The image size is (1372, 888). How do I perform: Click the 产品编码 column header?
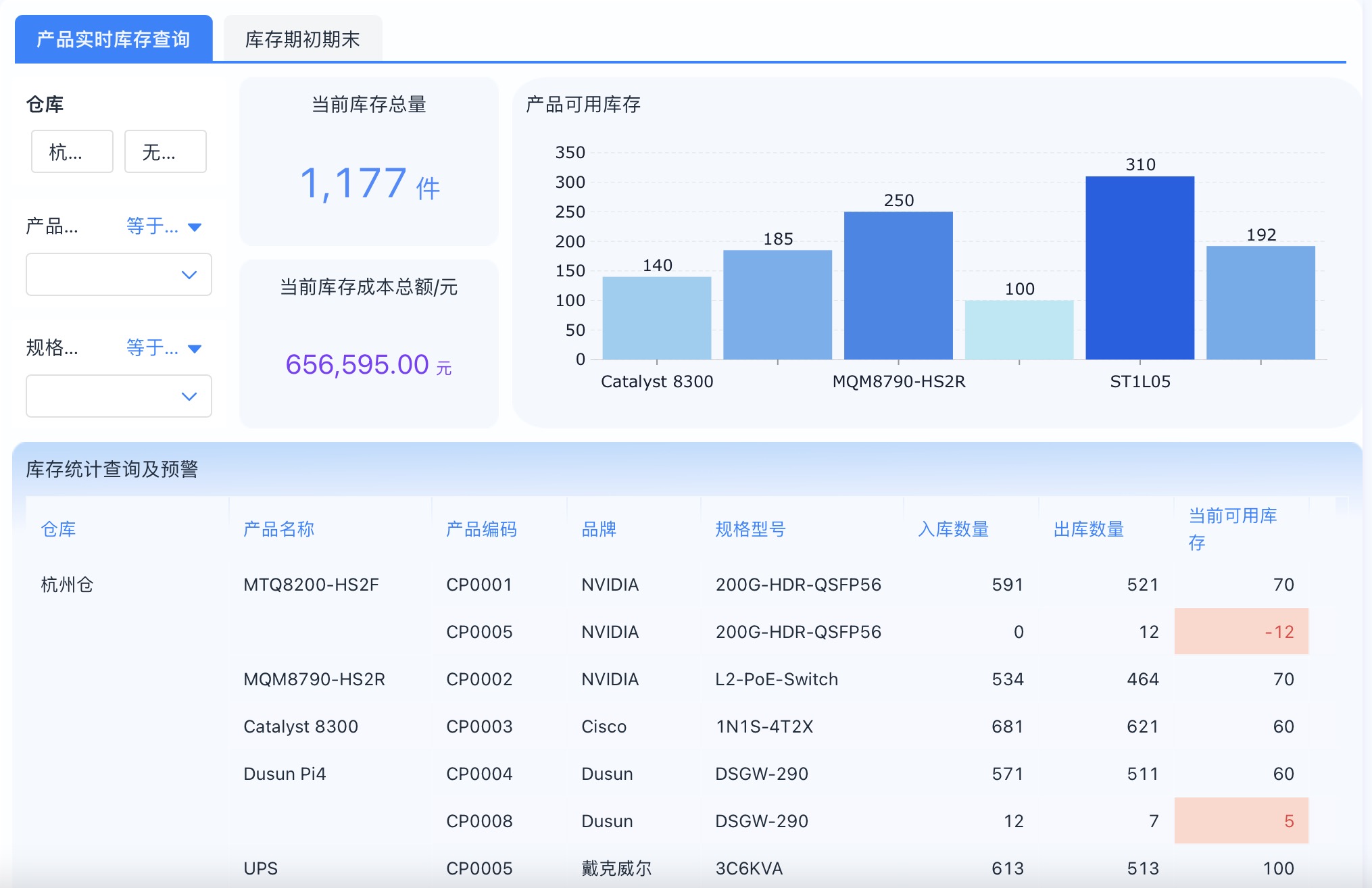coord(481,529)
